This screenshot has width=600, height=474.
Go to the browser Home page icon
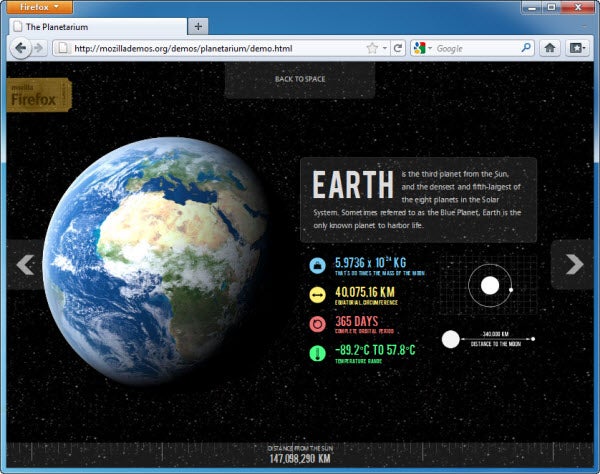click(x=549, y=48)
